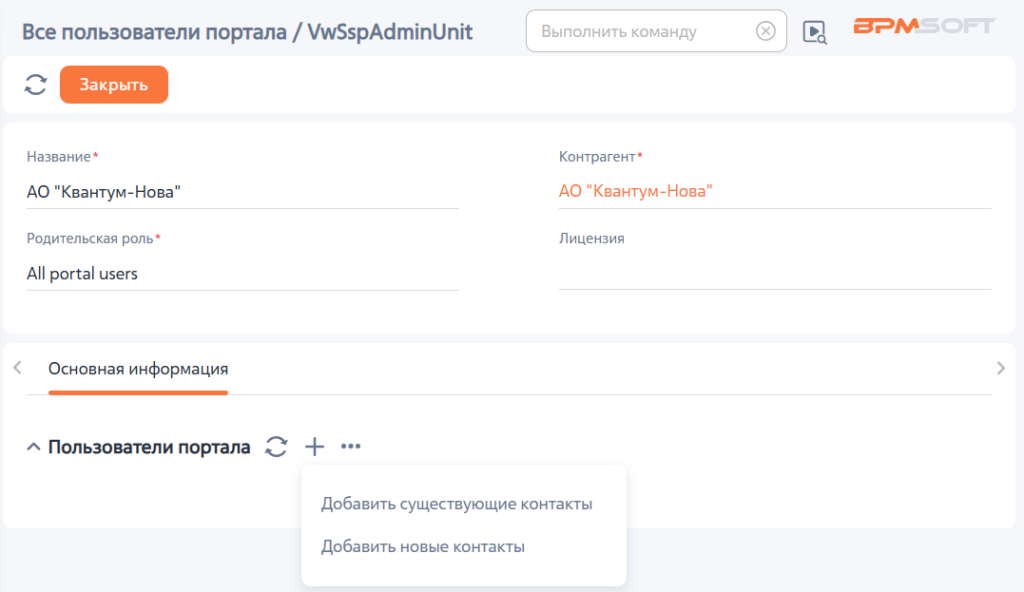Click the plus icon to add users
The width and height of the screenshot is (1024, 592).
click(x=314, y=446)
